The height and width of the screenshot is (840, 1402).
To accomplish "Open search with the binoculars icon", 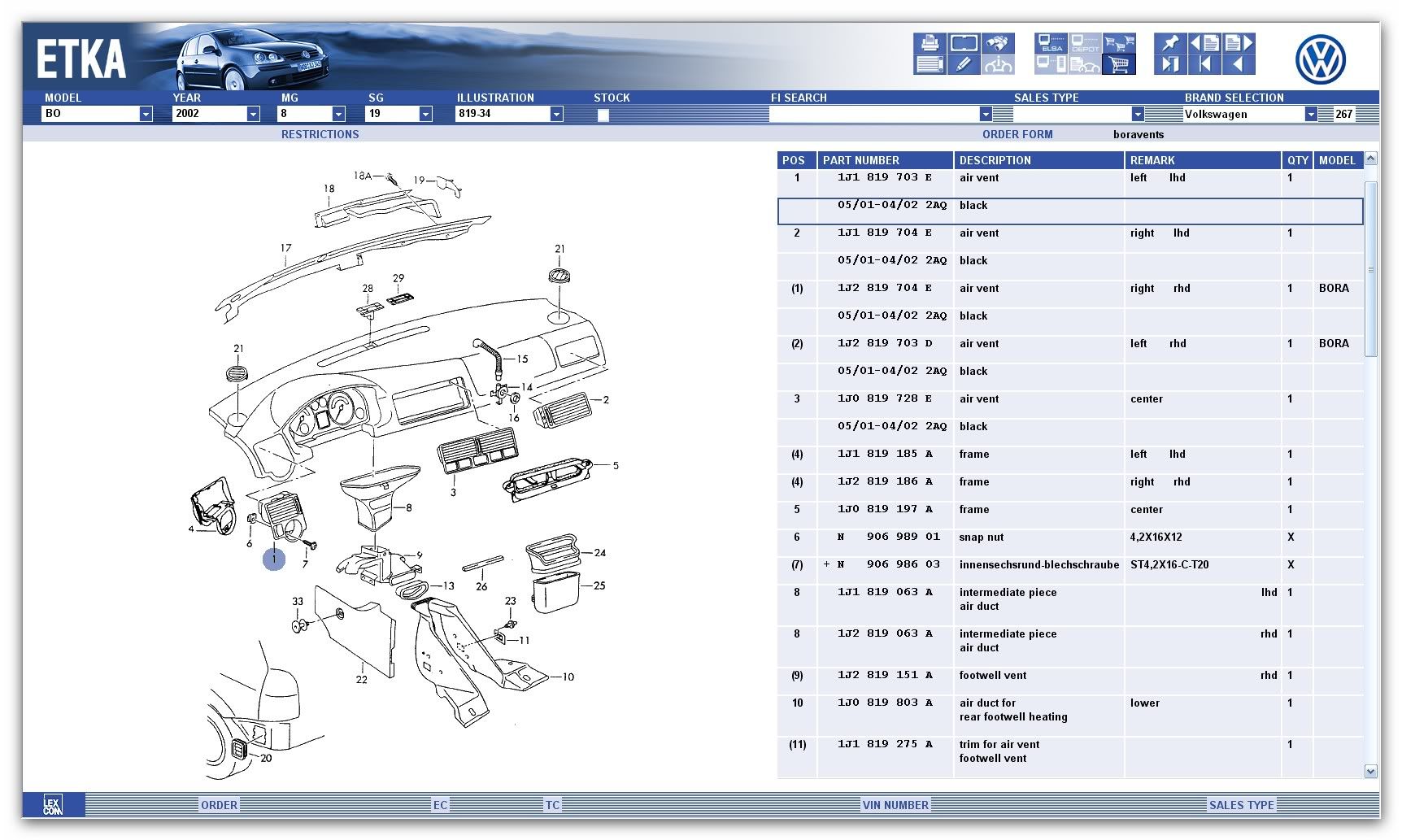I will (x=998, y=43).
